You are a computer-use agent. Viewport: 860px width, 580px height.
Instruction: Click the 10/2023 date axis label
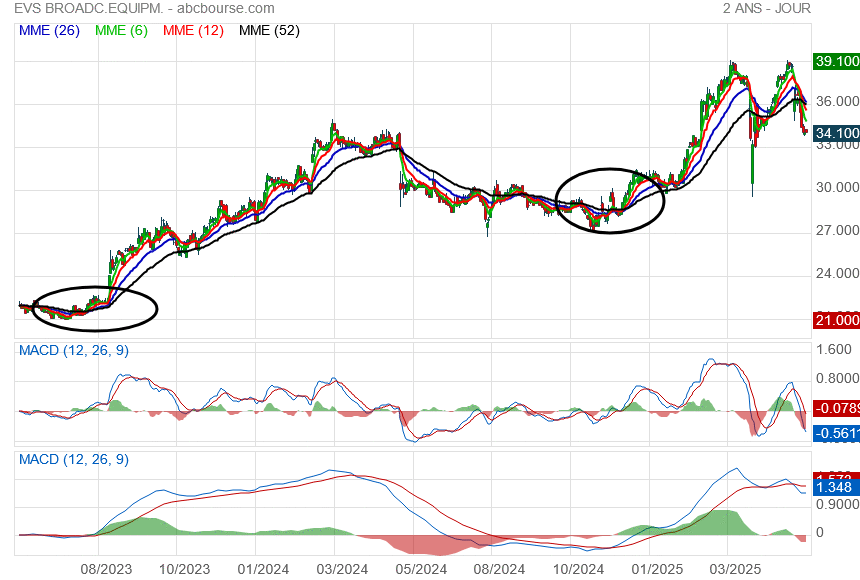tap(184, 569)
